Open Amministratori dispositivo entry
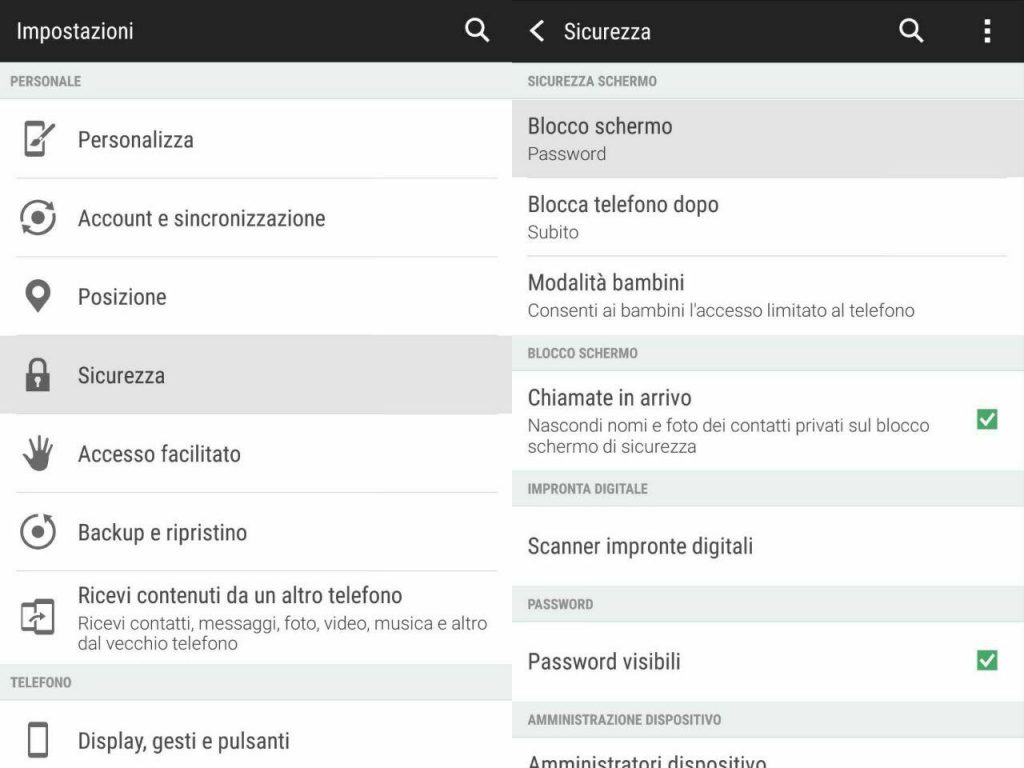1024x768 pixels. click(768, 754)
